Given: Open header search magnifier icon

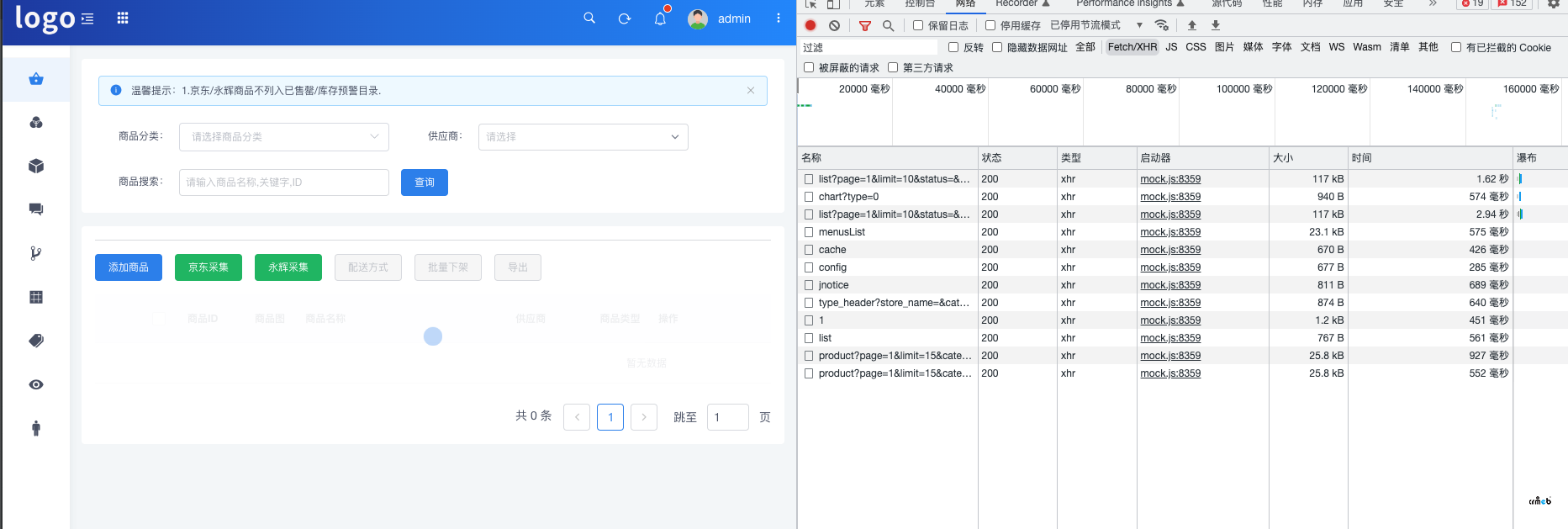Looking at the screenshot, I should (589, 18).
